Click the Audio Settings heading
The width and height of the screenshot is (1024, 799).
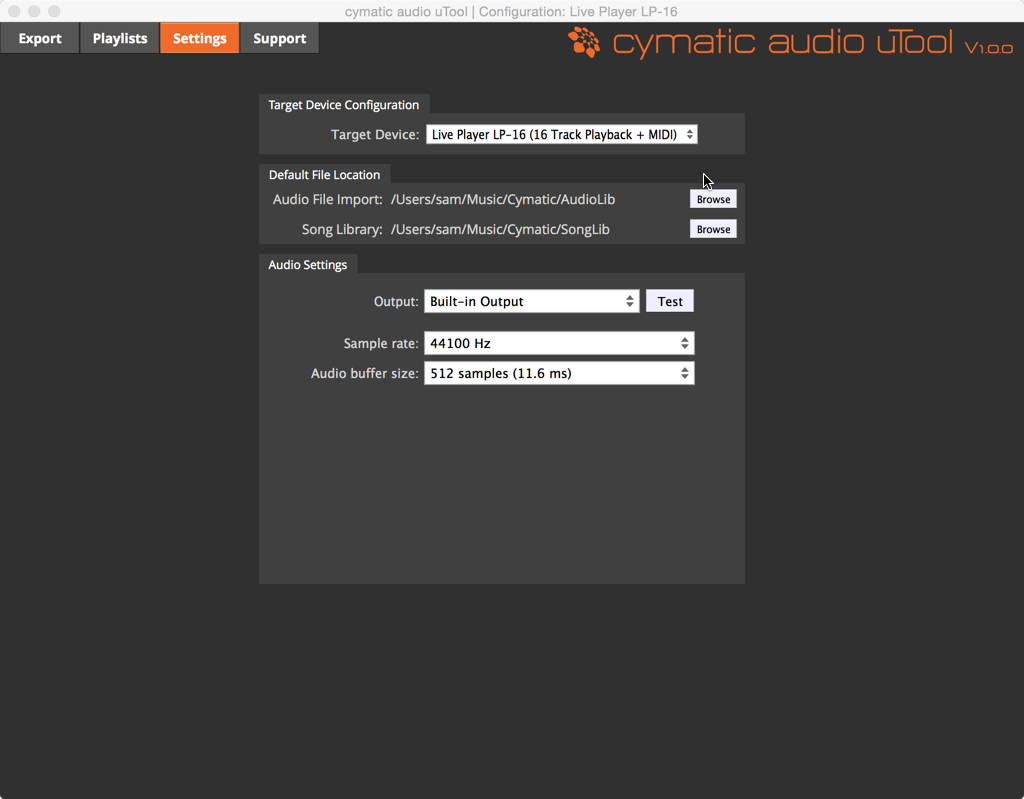(x=308, y=265)
